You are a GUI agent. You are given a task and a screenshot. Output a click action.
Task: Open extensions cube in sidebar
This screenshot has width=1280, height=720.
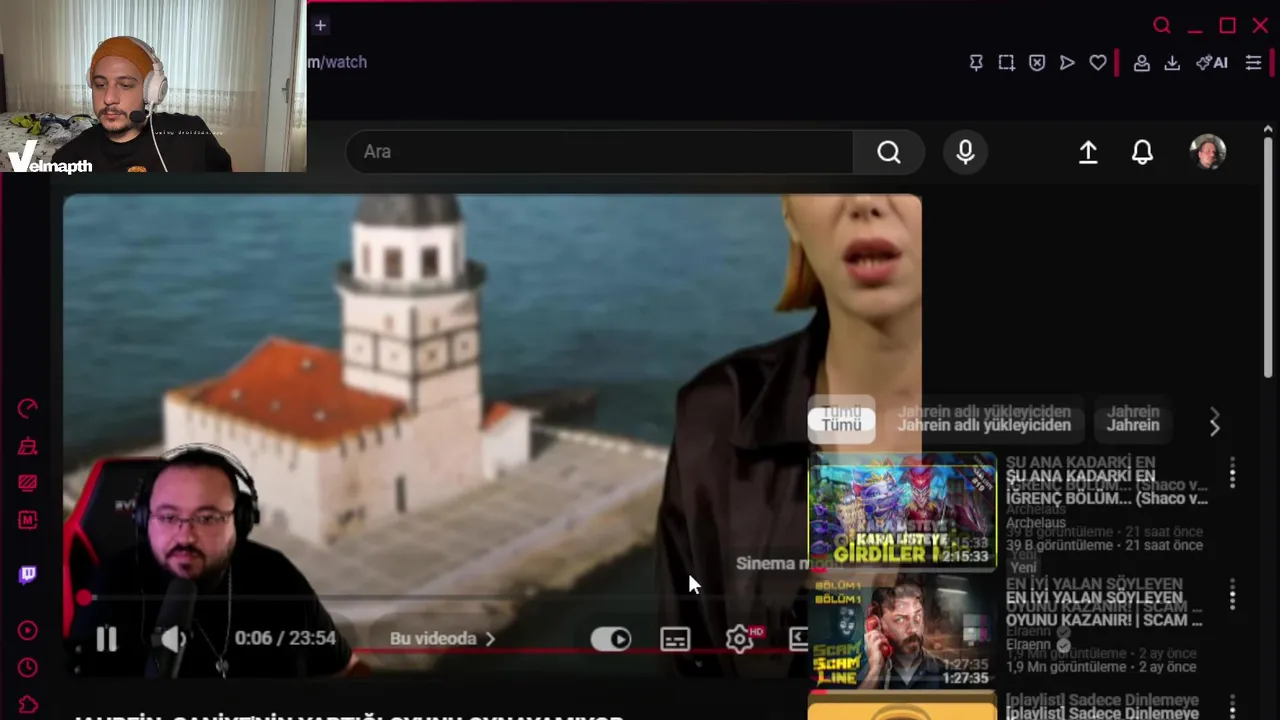point(28,704)
